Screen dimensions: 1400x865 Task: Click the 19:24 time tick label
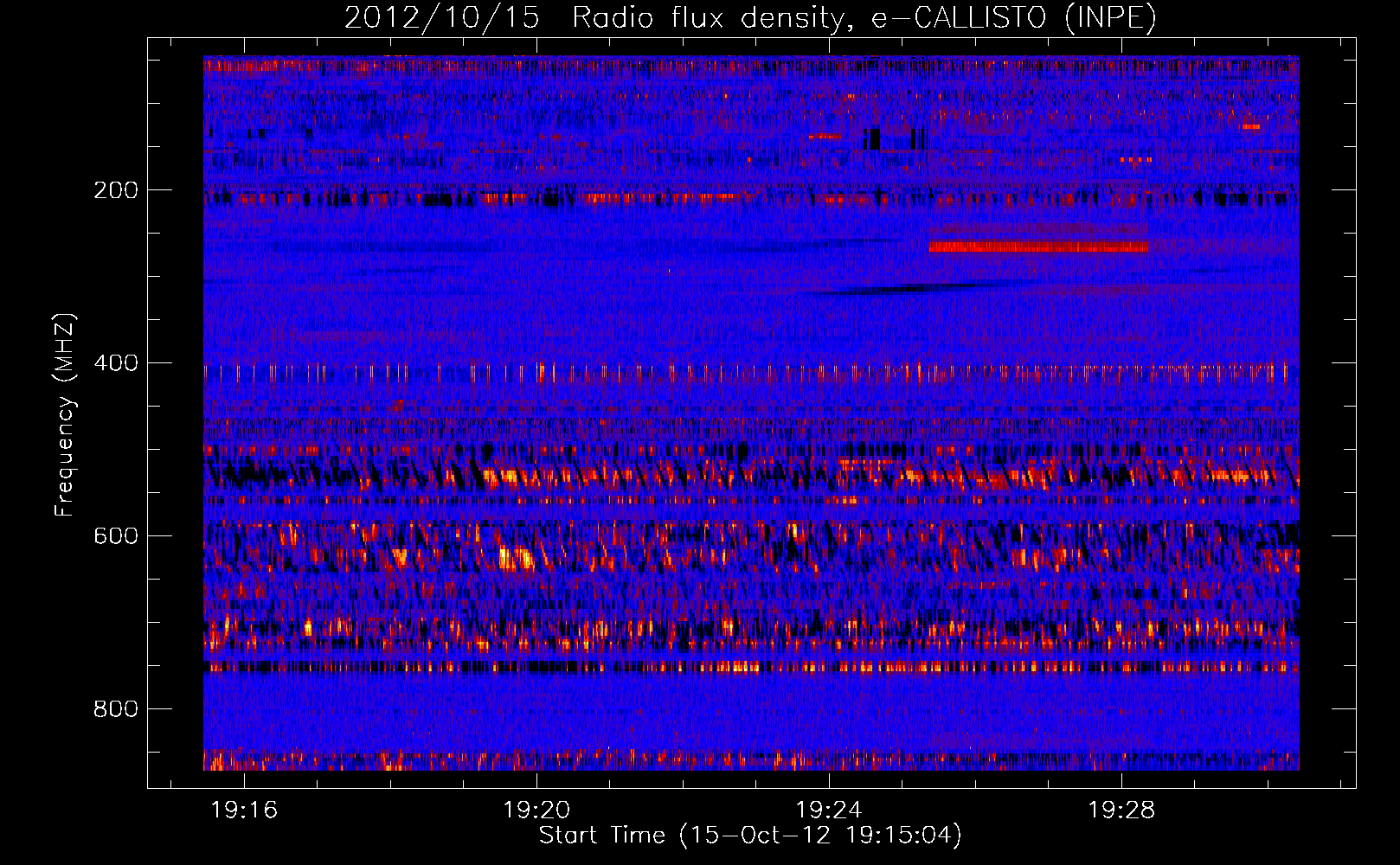click(829, 811)
